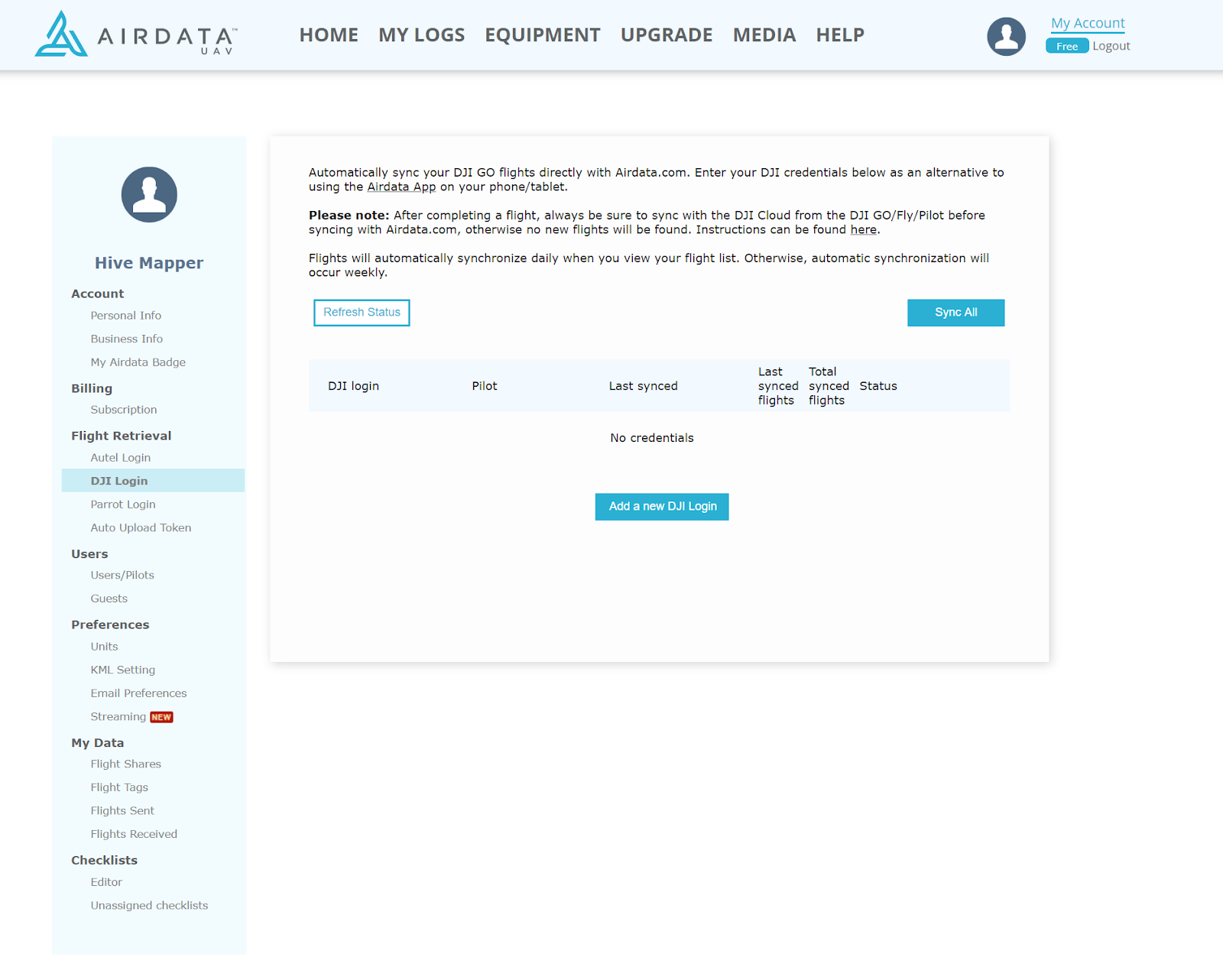Click the Refresh Status button
Viewport: 1223px width, 980px height.
[x=362, y=313]
